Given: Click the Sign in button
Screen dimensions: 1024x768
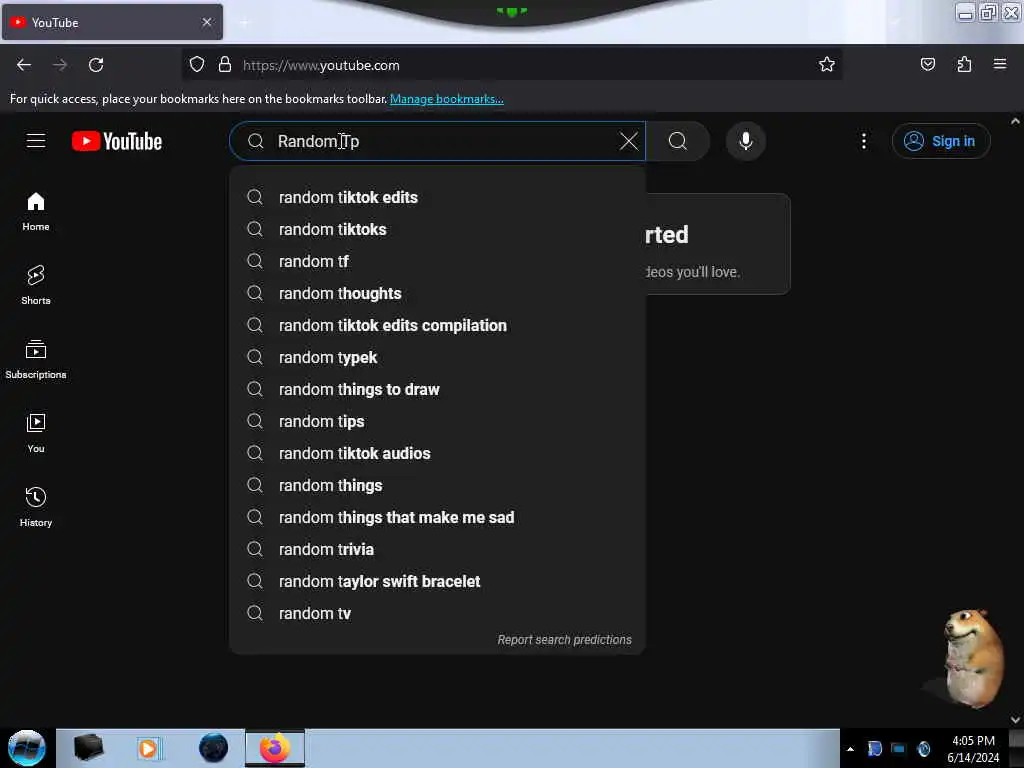Looking at the screenshot, I should pos(940,141).
